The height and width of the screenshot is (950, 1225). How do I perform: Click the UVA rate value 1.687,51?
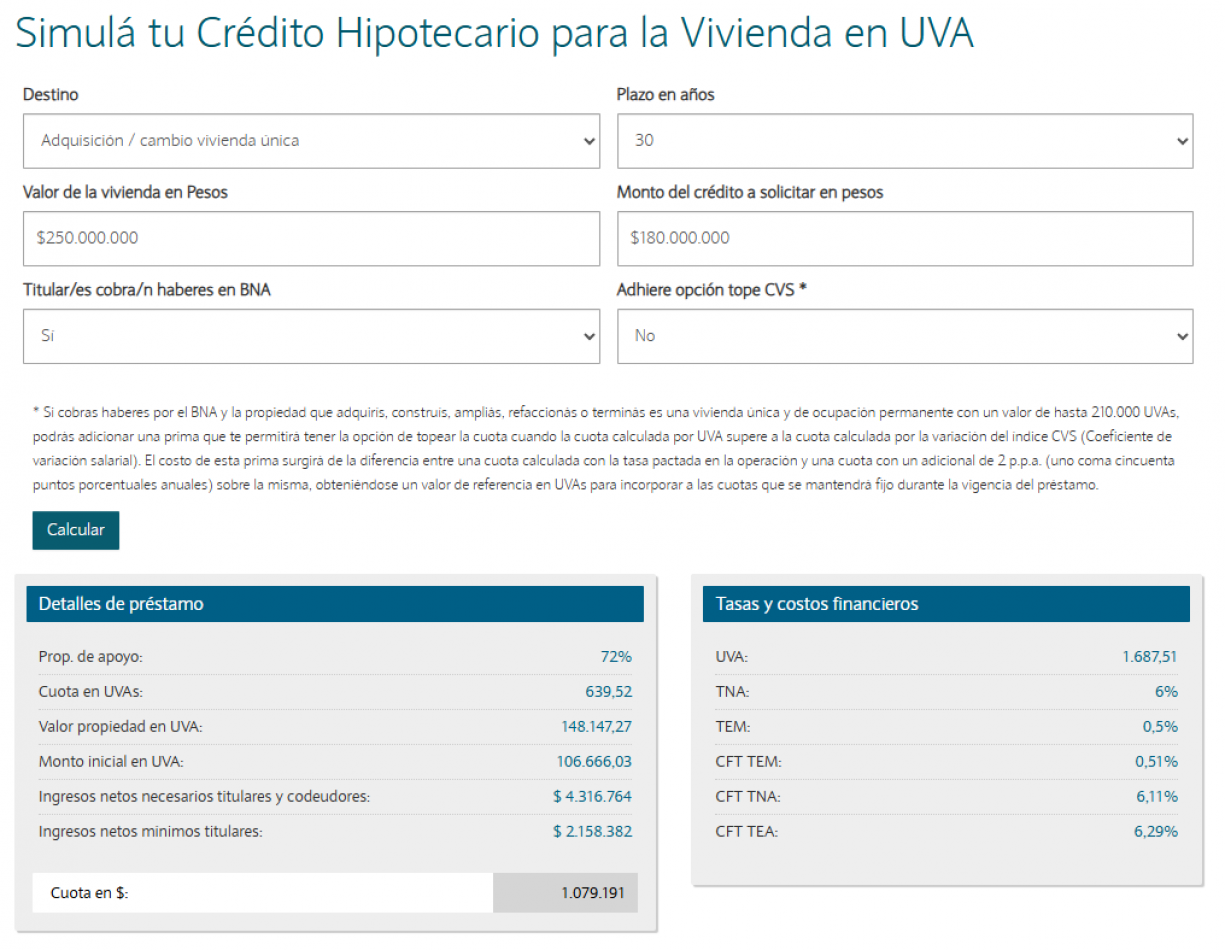pos(1149,657)
